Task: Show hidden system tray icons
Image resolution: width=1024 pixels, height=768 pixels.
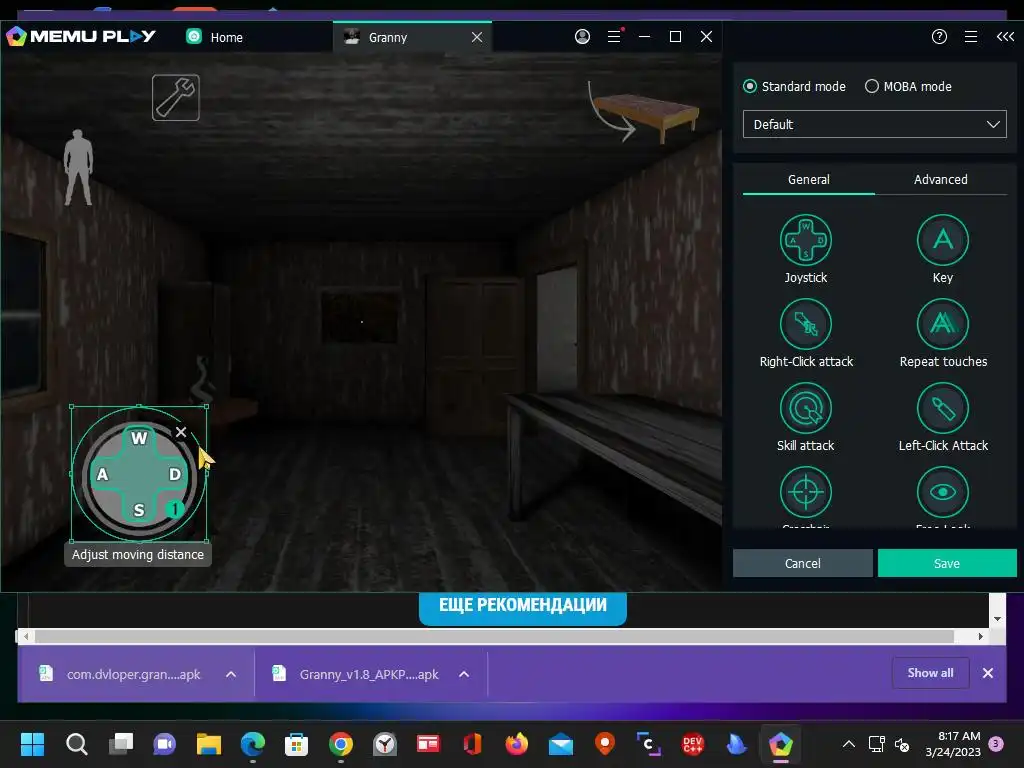Action: pyautogui.click(x=848, y=744)
